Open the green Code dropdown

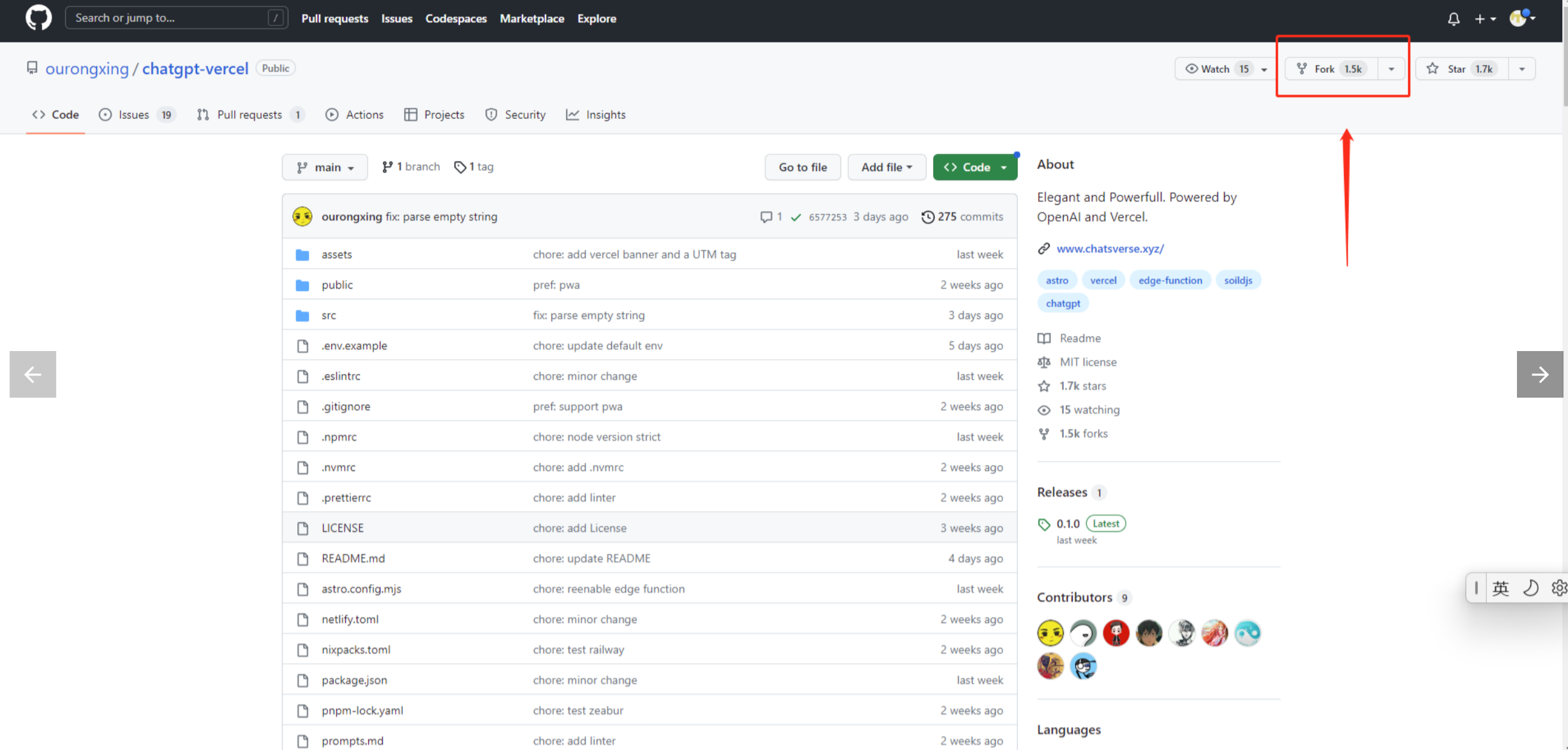(974, 167)
